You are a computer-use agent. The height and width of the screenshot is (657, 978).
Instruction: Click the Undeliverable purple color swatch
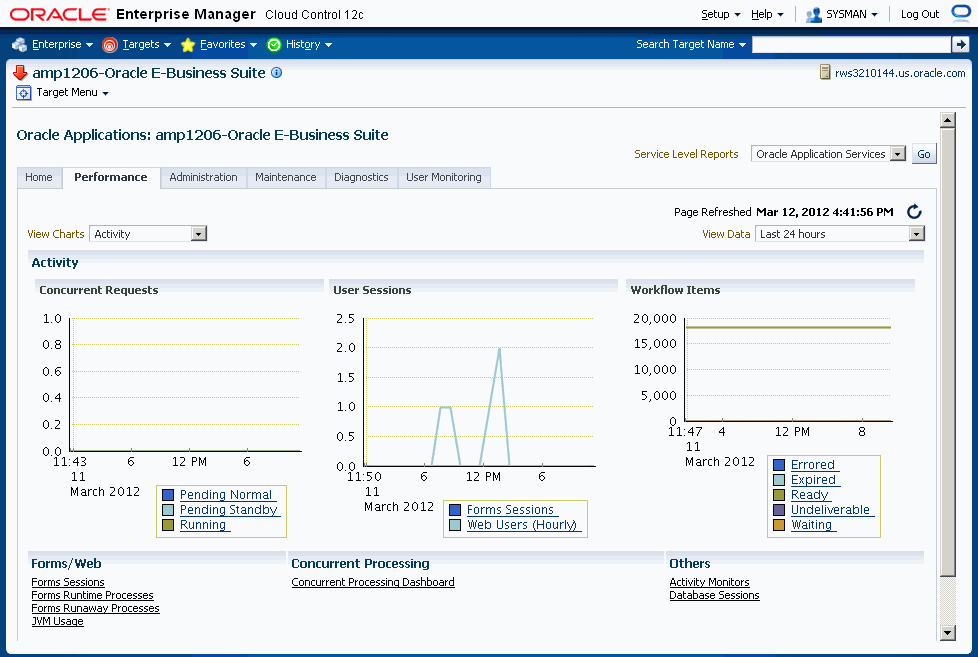[x=779, y=510]
